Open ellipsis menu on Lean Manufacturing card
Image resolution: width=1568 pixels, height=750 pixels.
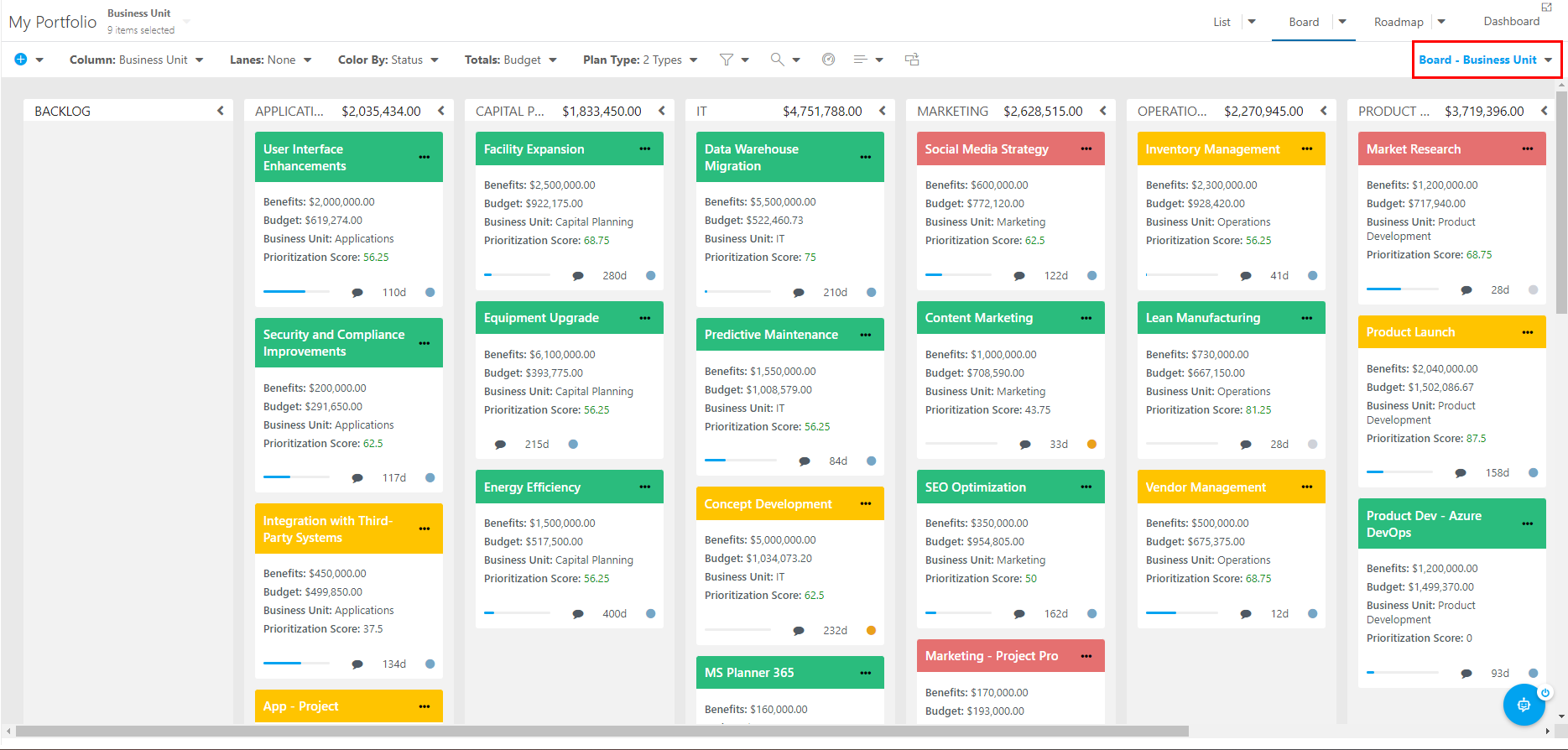pyautogui.click(x=1307, y=318)
